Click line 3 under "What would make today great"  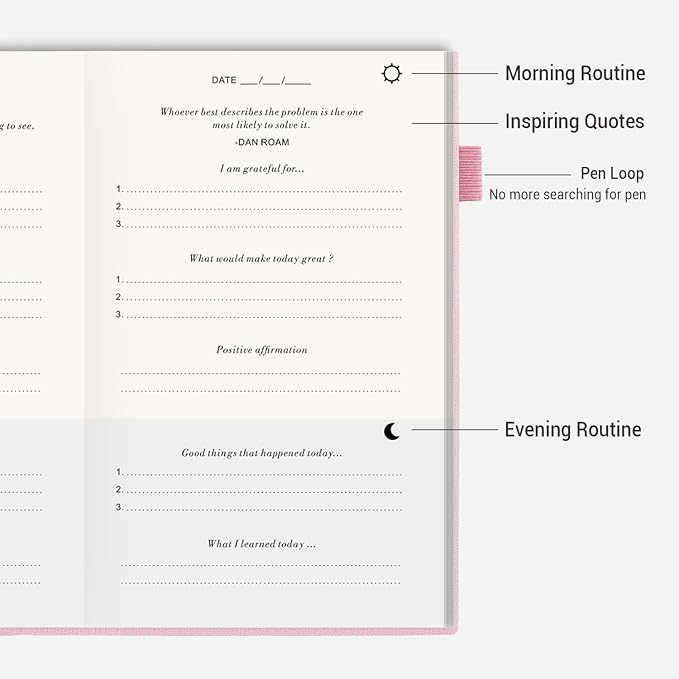click(x=262, y=316)
